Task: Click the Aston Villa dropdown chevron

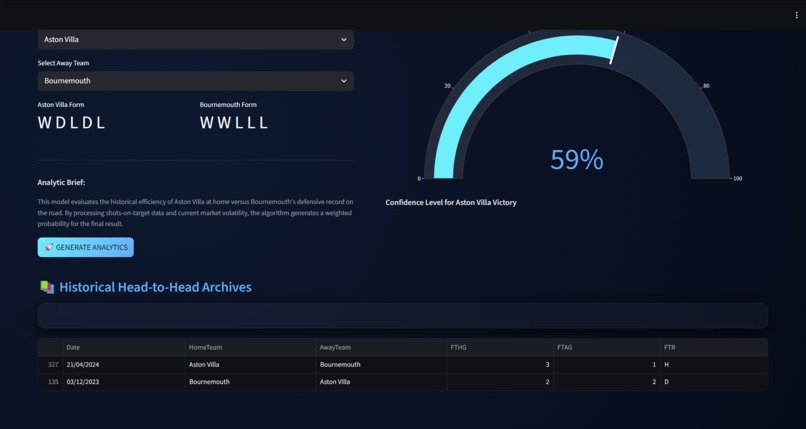Action: point(343,40)
